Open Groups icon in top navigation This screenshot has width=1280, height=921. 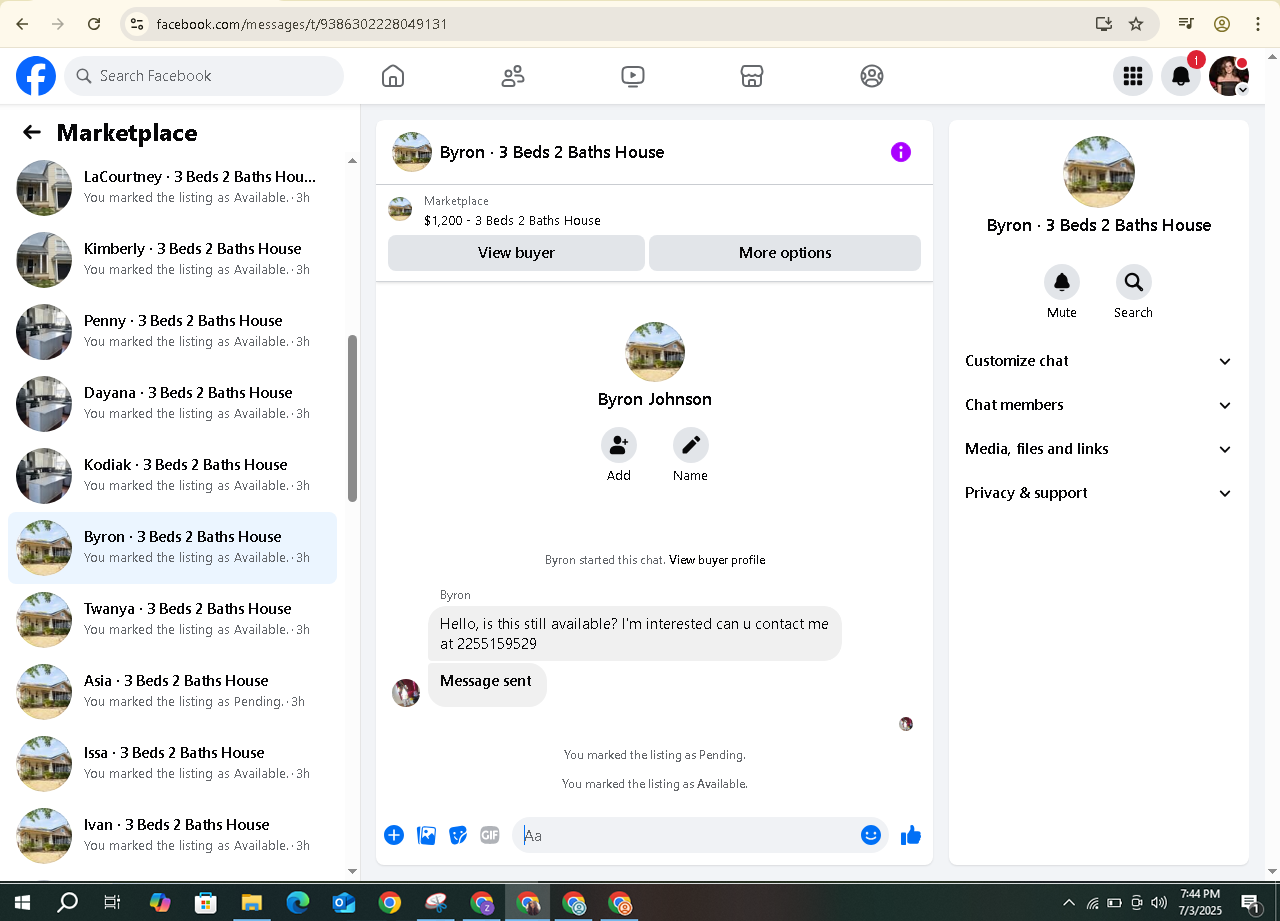point(872,76)
